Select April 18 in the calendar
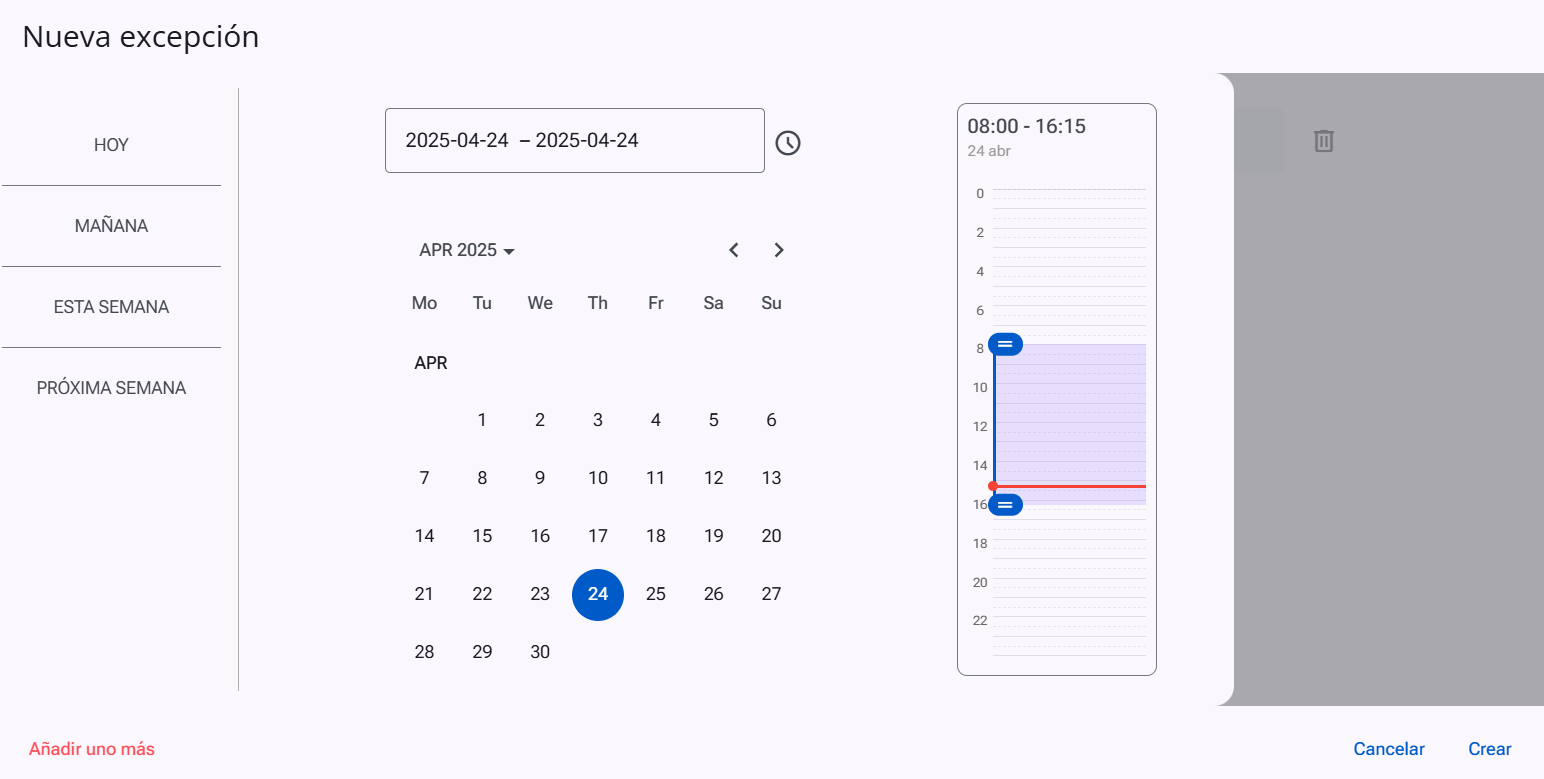Image resolution: width=1544 pixels, height=779 pixels. 656,536
